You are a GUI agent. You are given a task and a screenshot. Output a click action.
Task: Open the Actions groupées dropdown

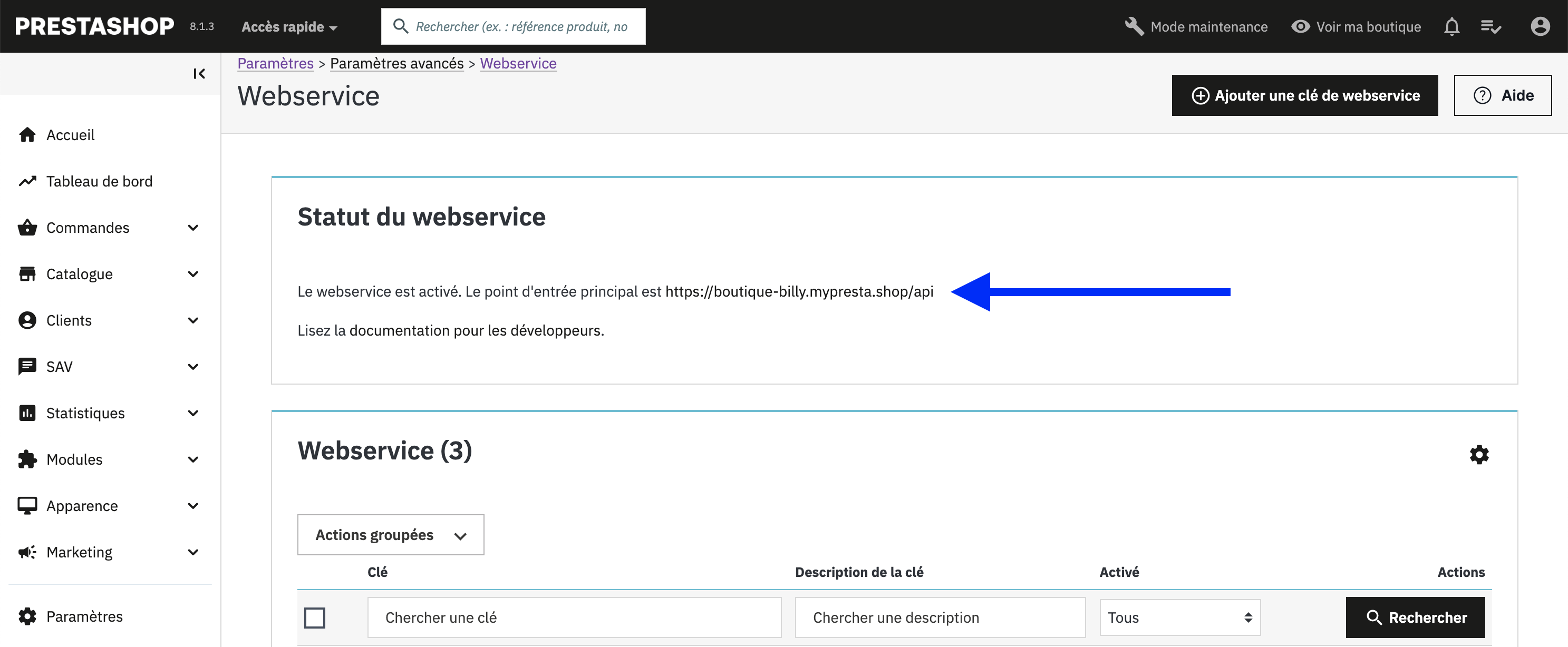click(390, 534)
